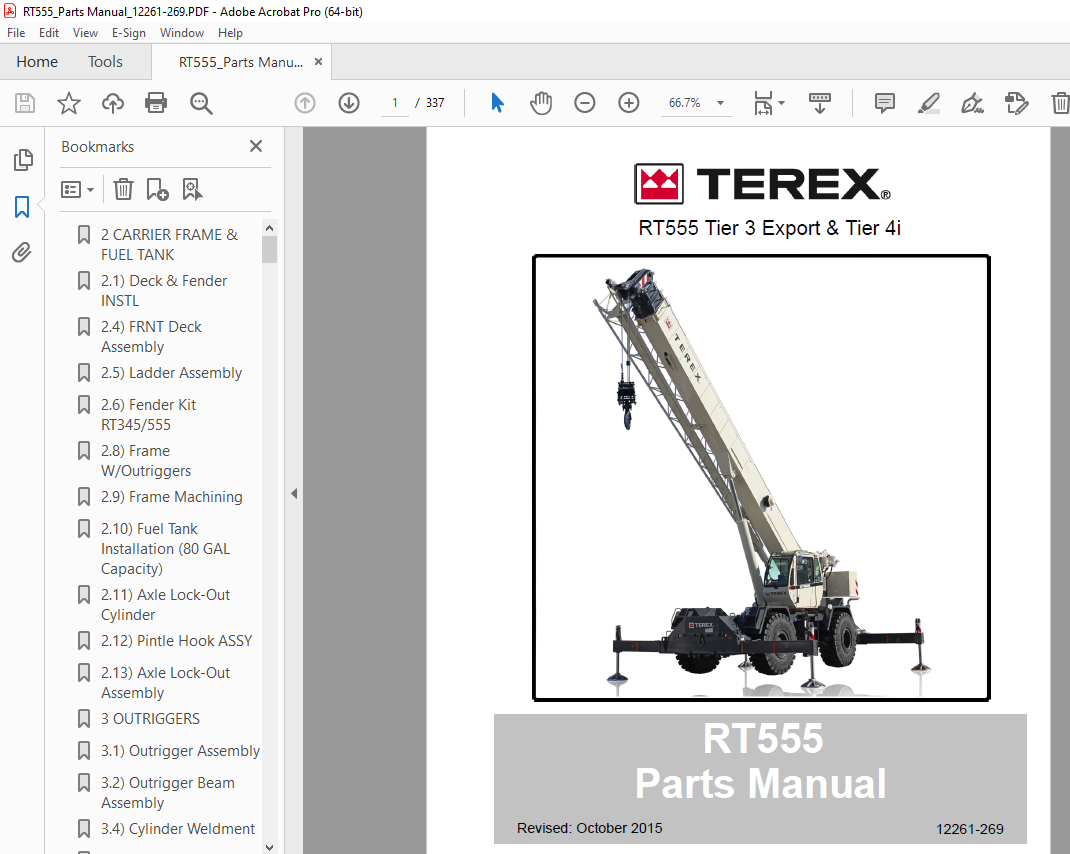Screen dimensions: 1070x854
Task: Open bookmark 2.13) Axle Lock-Out Assembly
Action: 165,683
